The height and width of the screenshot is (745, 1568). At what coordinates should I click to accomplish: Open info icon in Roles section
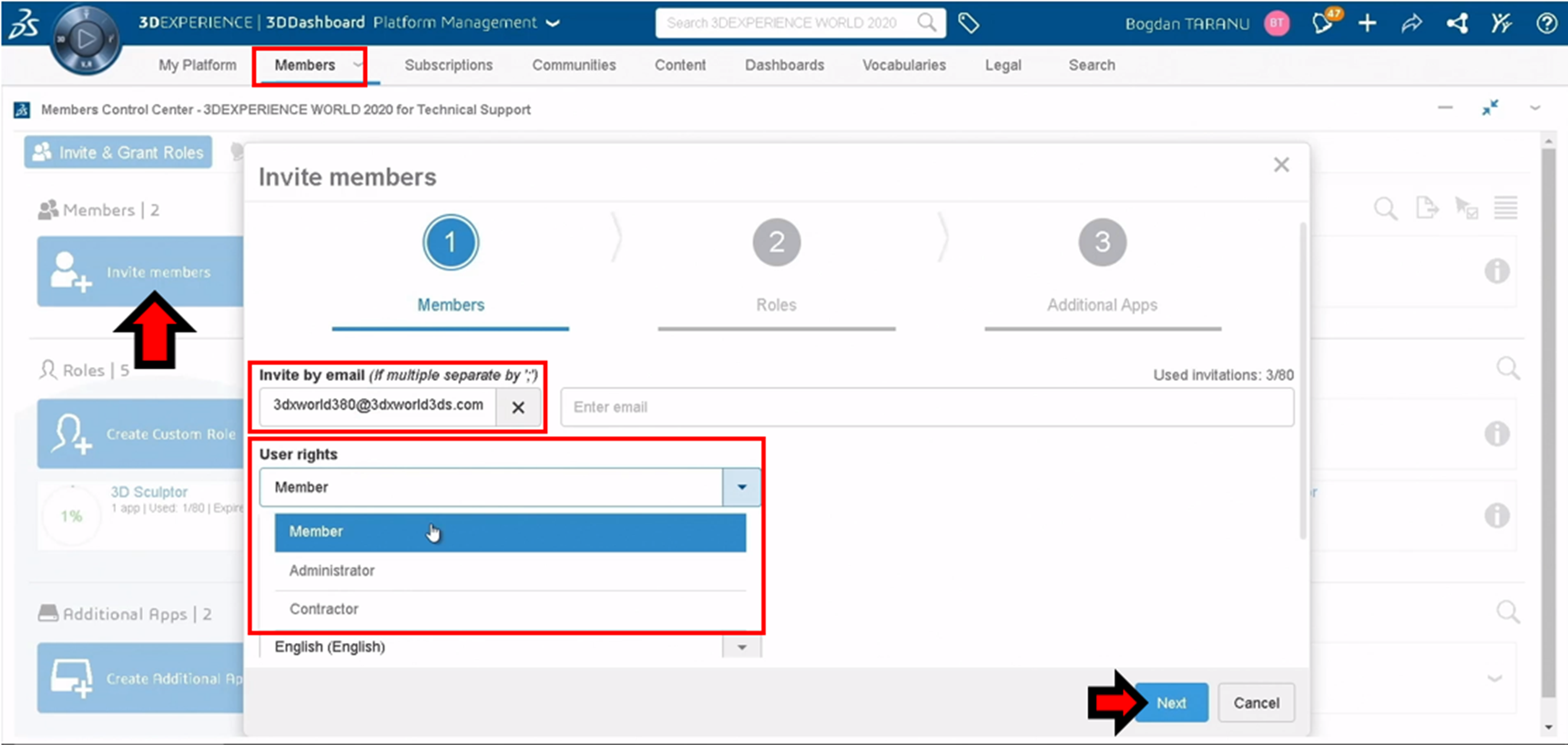(x=1496, y=434)
